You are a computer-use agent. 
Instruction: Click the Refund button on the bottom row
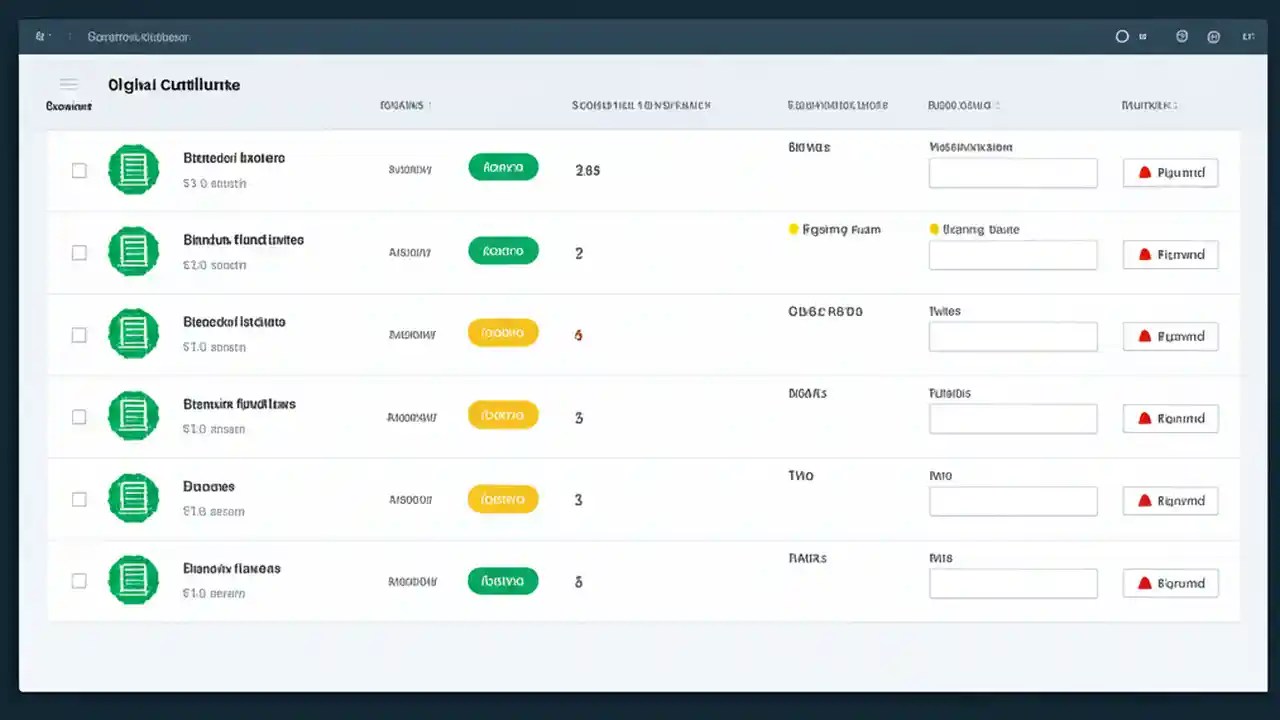point(1170,583)
